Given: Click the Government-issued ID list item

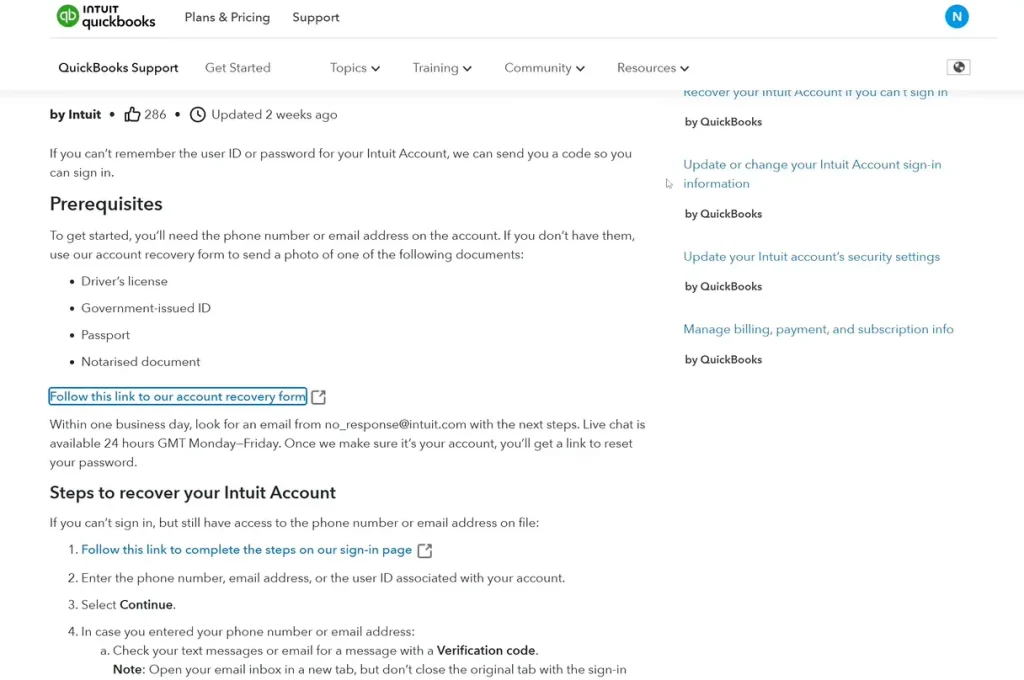Looking at the screenshot, I should coord(146,308).
